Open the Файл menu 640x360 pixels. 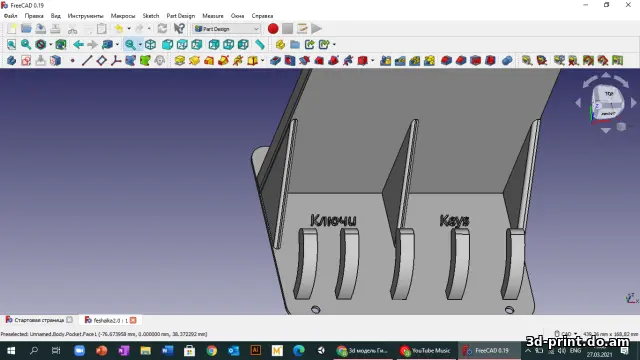11,16
